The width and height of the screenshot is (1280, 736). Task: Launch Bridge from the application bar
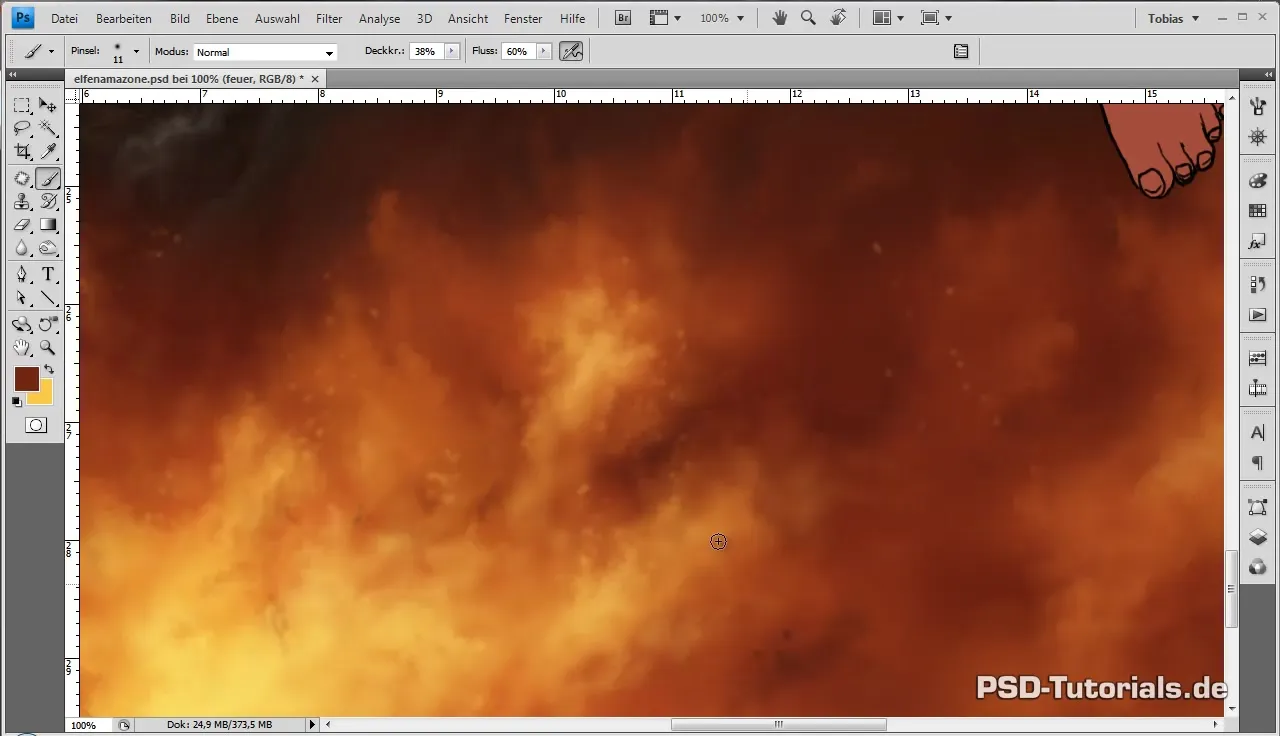pyautogui.click(x=622, y=18)
